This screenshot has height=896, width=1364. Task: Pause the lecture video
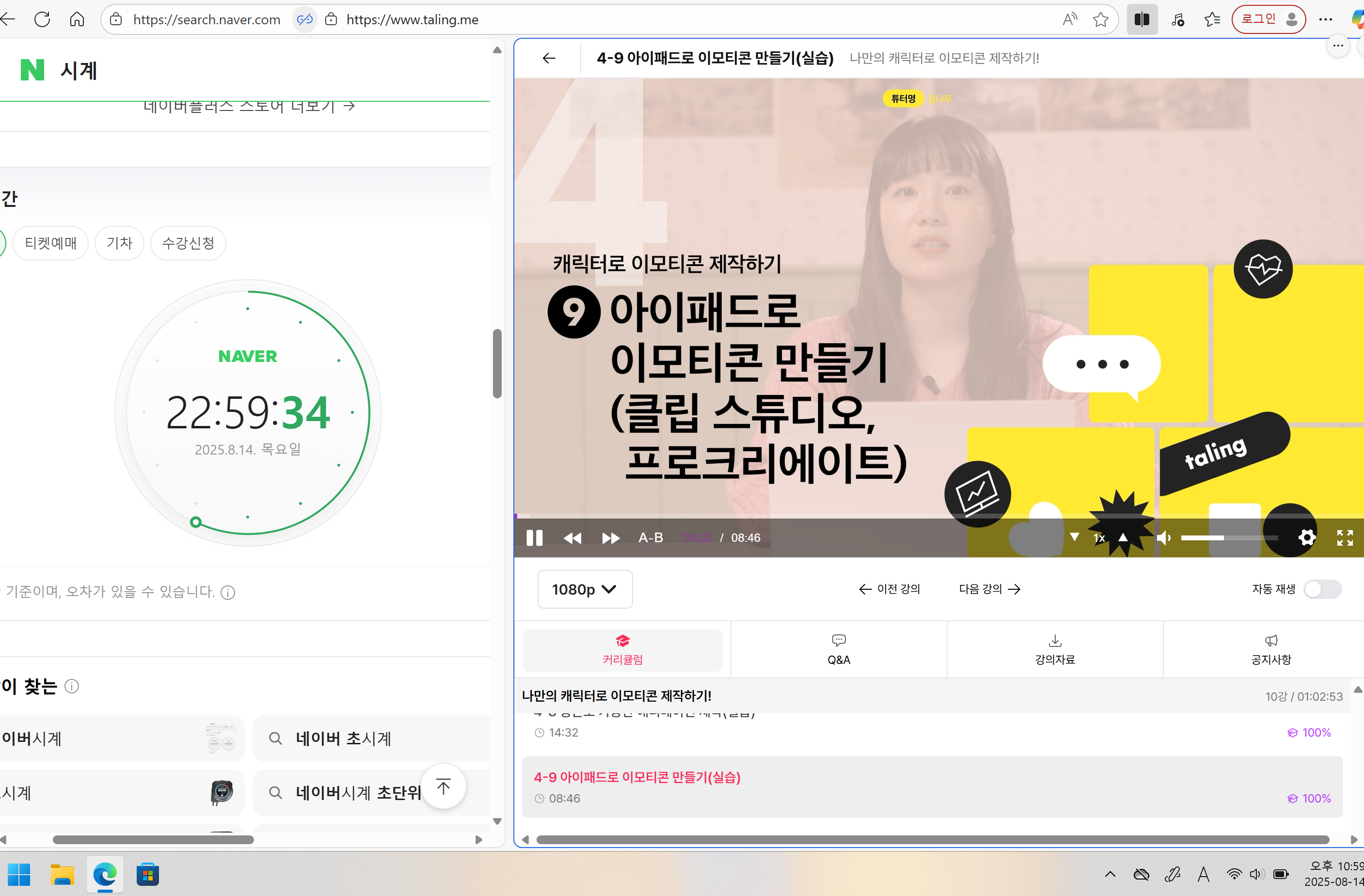[534, 538]
